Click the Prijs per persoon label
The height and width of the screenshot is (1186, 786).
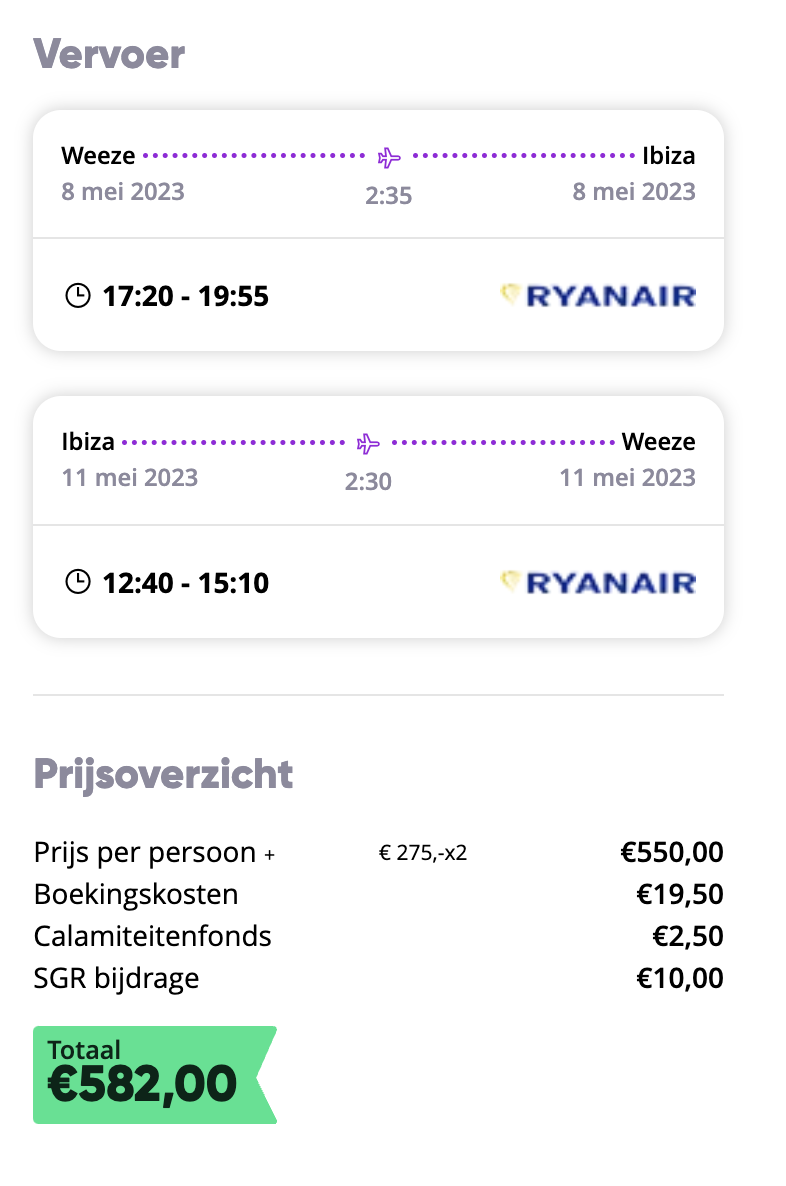(145, 853)
